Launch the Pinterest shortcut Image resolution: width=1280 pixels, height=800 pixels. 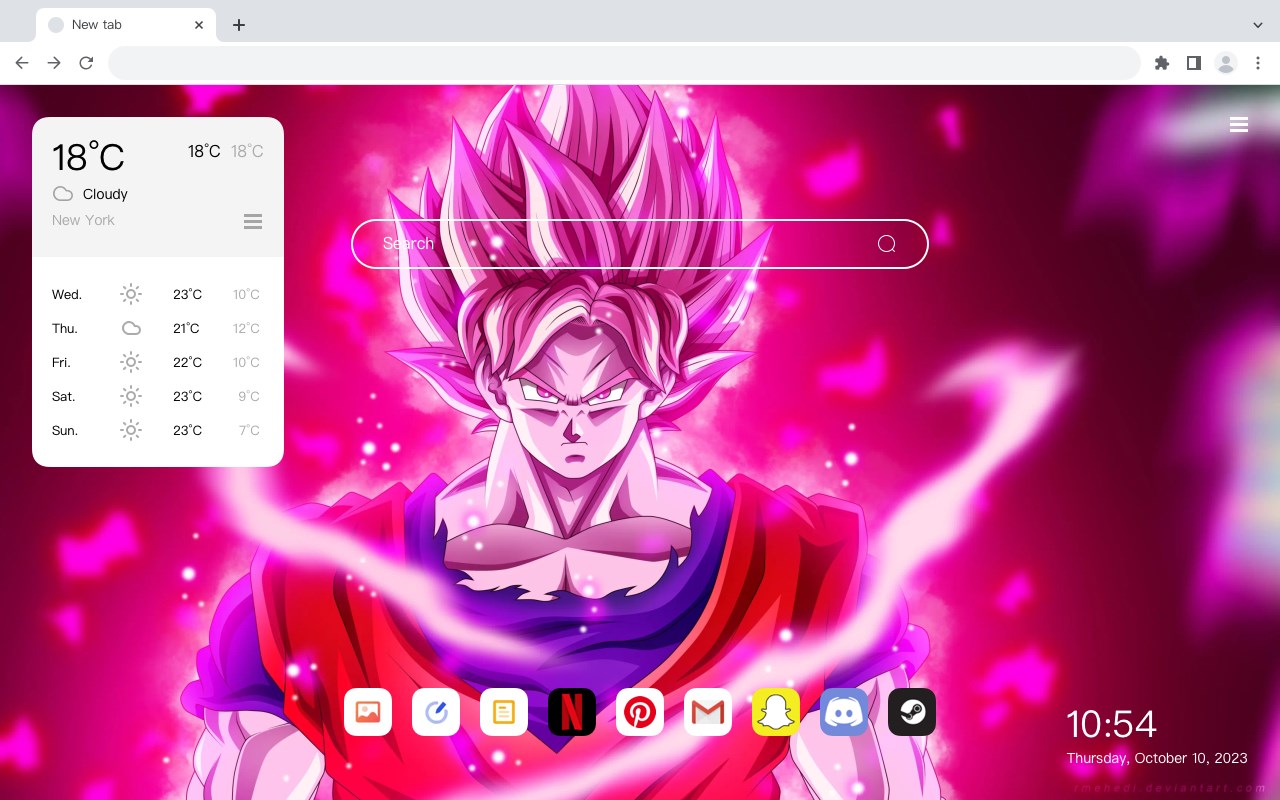(640, 712)
